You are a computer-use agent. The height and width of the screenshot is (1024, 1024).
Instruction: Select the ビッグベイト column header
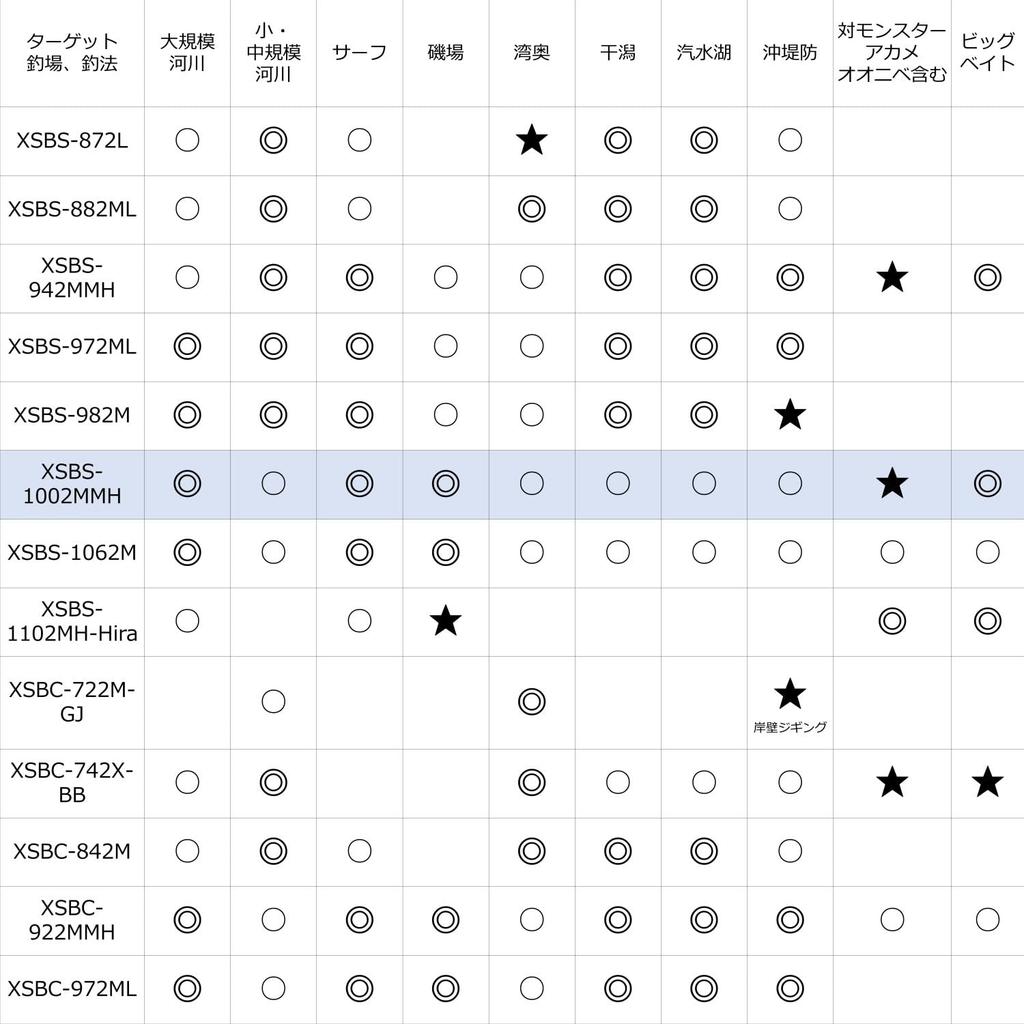[987, 52]
